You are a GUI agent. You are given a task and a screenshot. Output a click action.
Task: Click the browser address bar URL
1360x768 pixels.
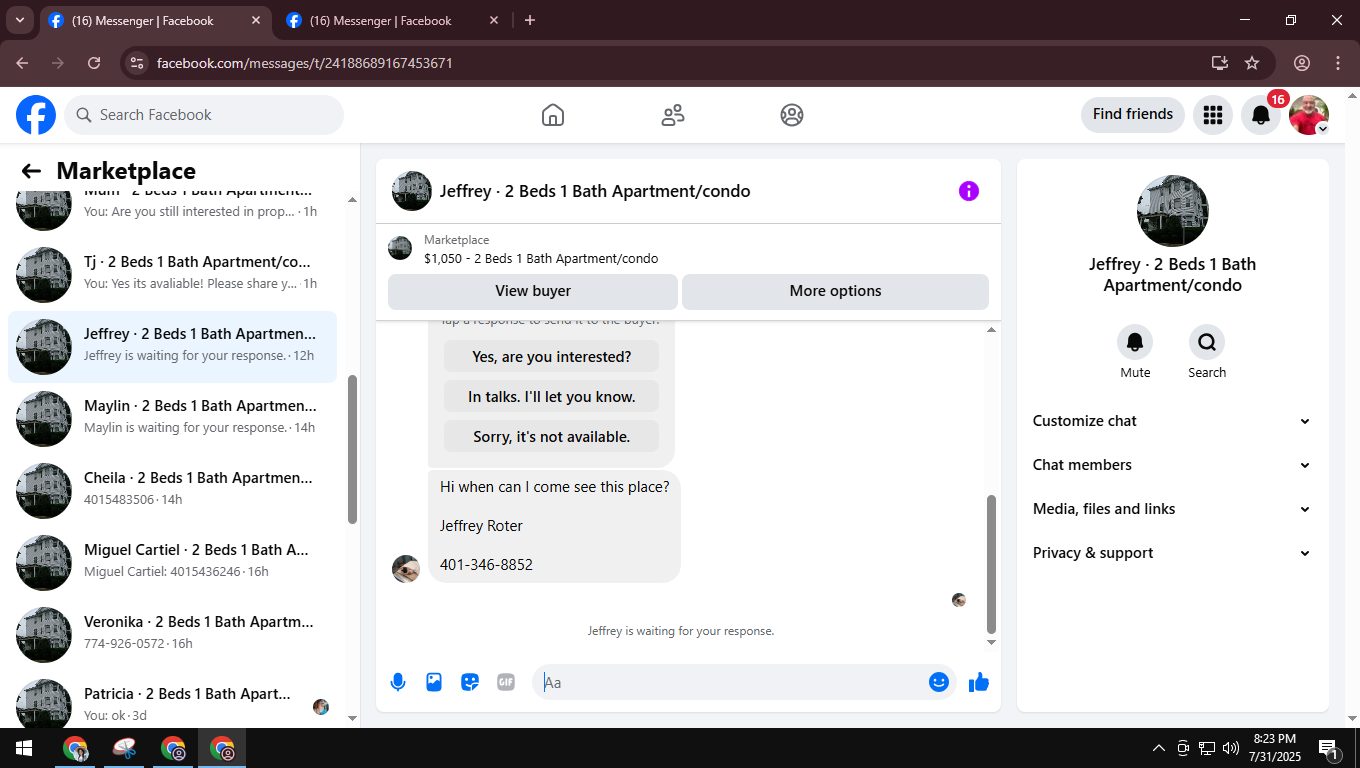305,63
